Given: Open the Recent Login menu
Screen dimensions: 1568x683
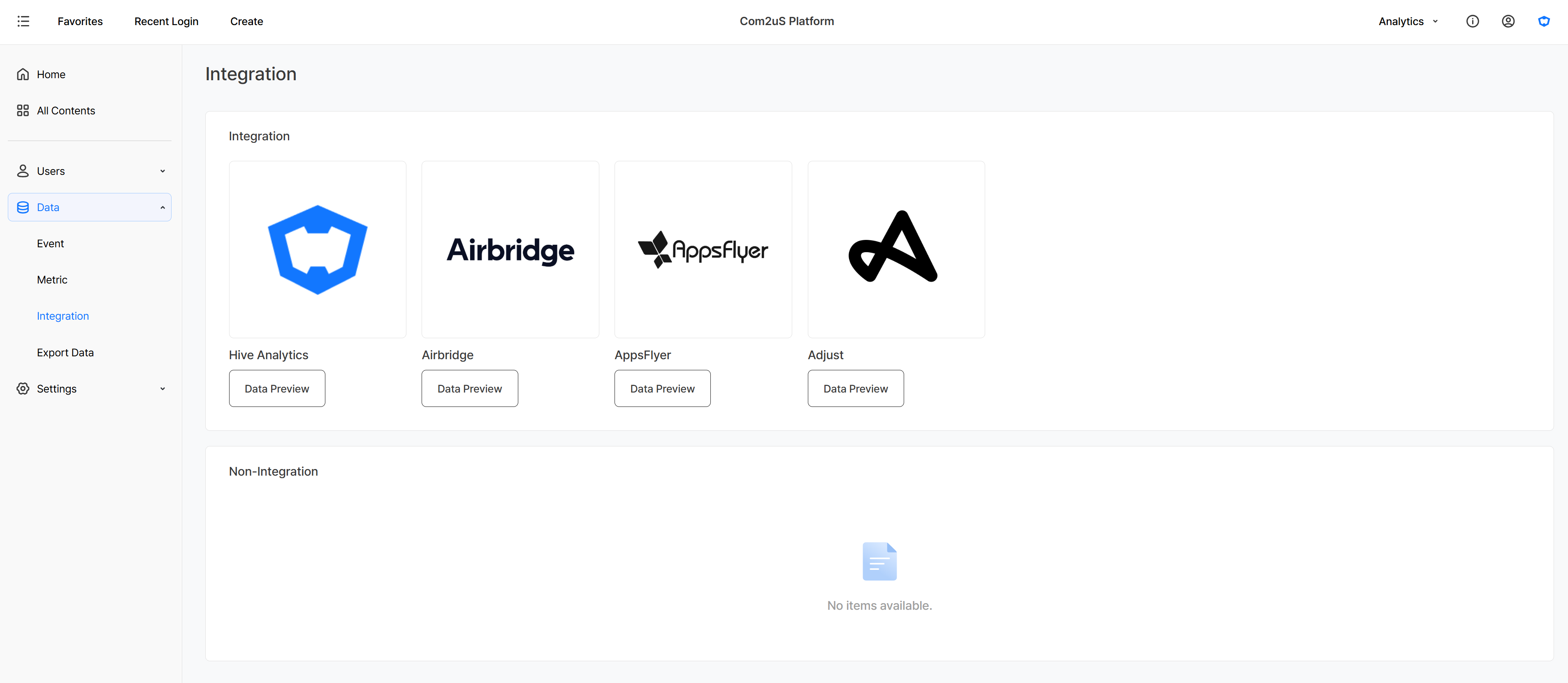Looking at the screenshot, I should click(x=166, y=21).
